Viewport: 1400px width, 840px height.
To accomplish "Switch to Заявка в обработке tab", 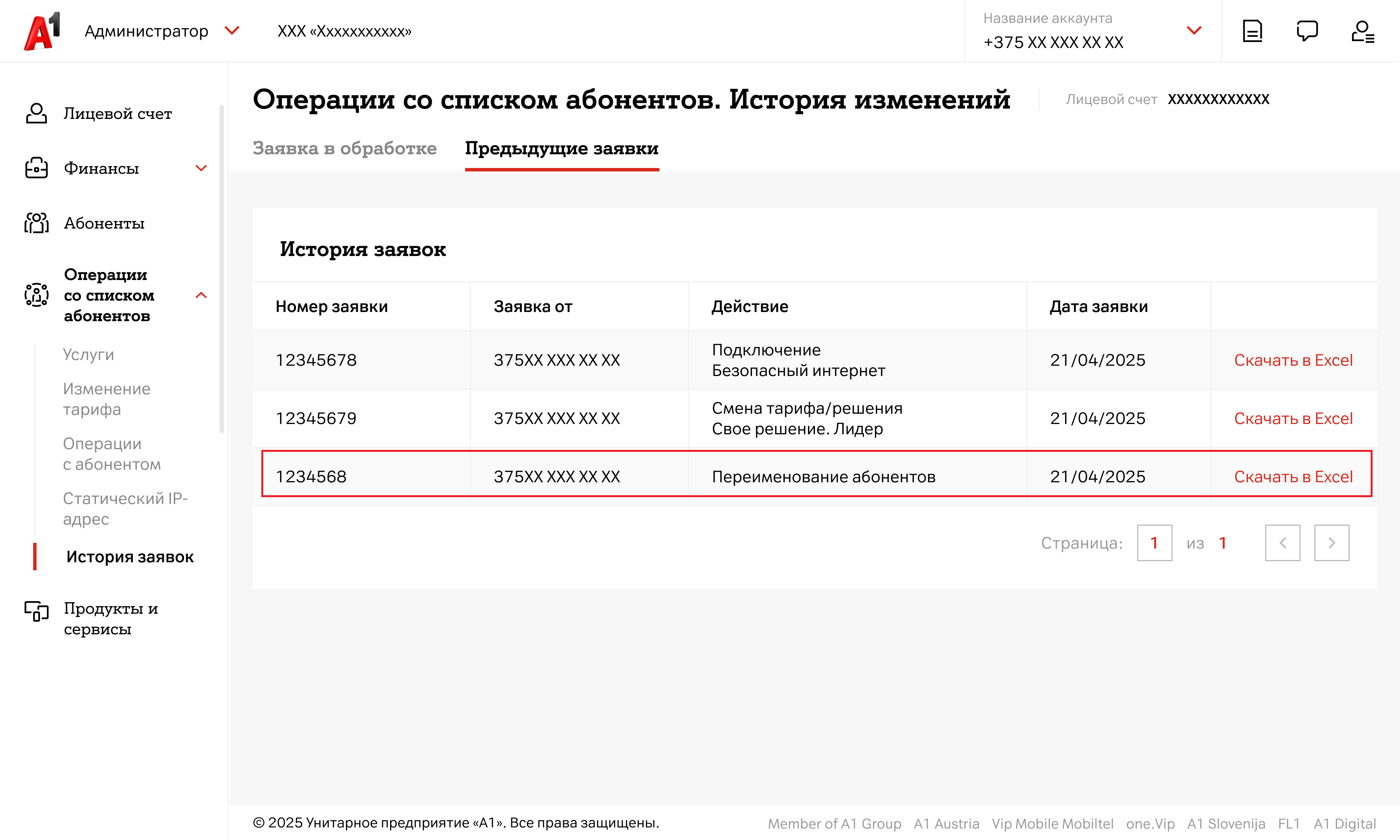I will (x=344, y=148).
